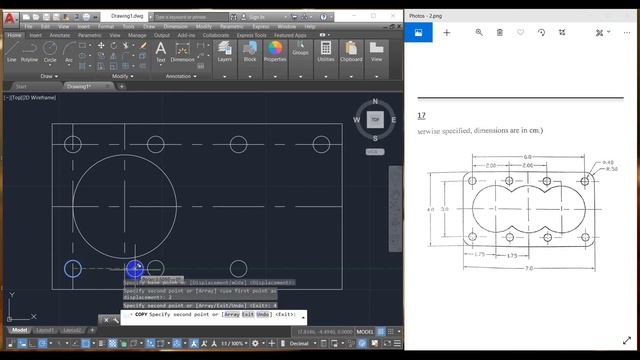
Task: Switch to the Layout1 tab
Action: coord(44,330)
